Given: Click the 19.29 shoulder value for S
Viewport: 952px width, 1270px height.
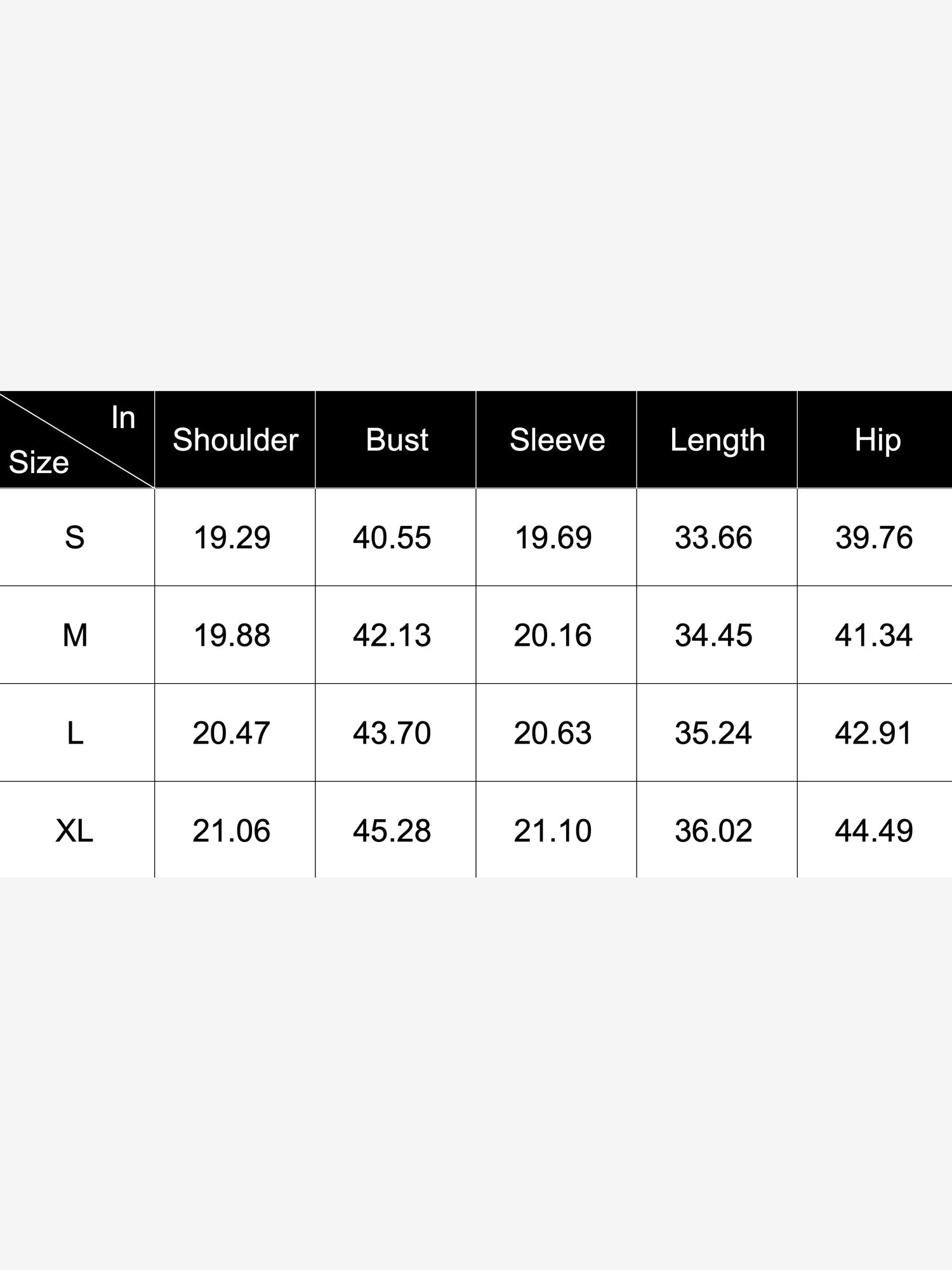Looking at the screenshot, I should pos(232,537).
